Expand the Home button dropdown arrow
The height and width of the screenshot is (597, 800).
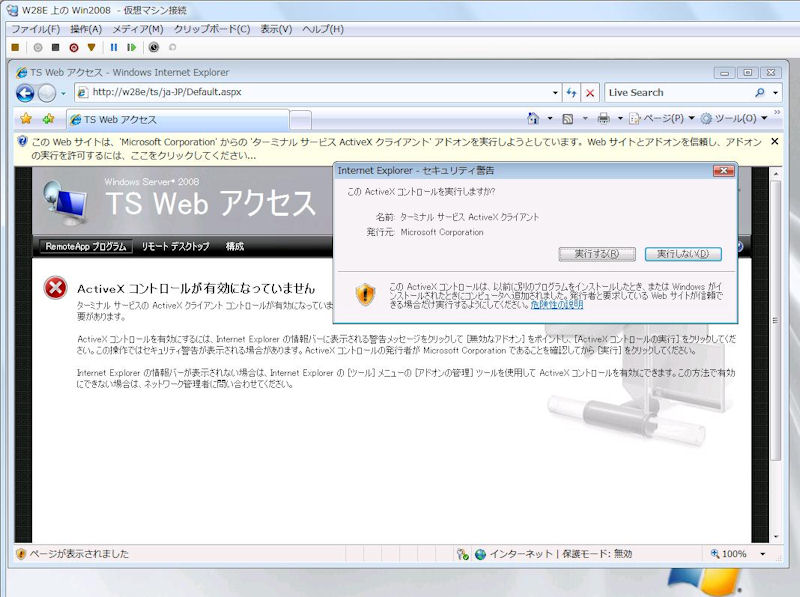[x=550, y=118]
